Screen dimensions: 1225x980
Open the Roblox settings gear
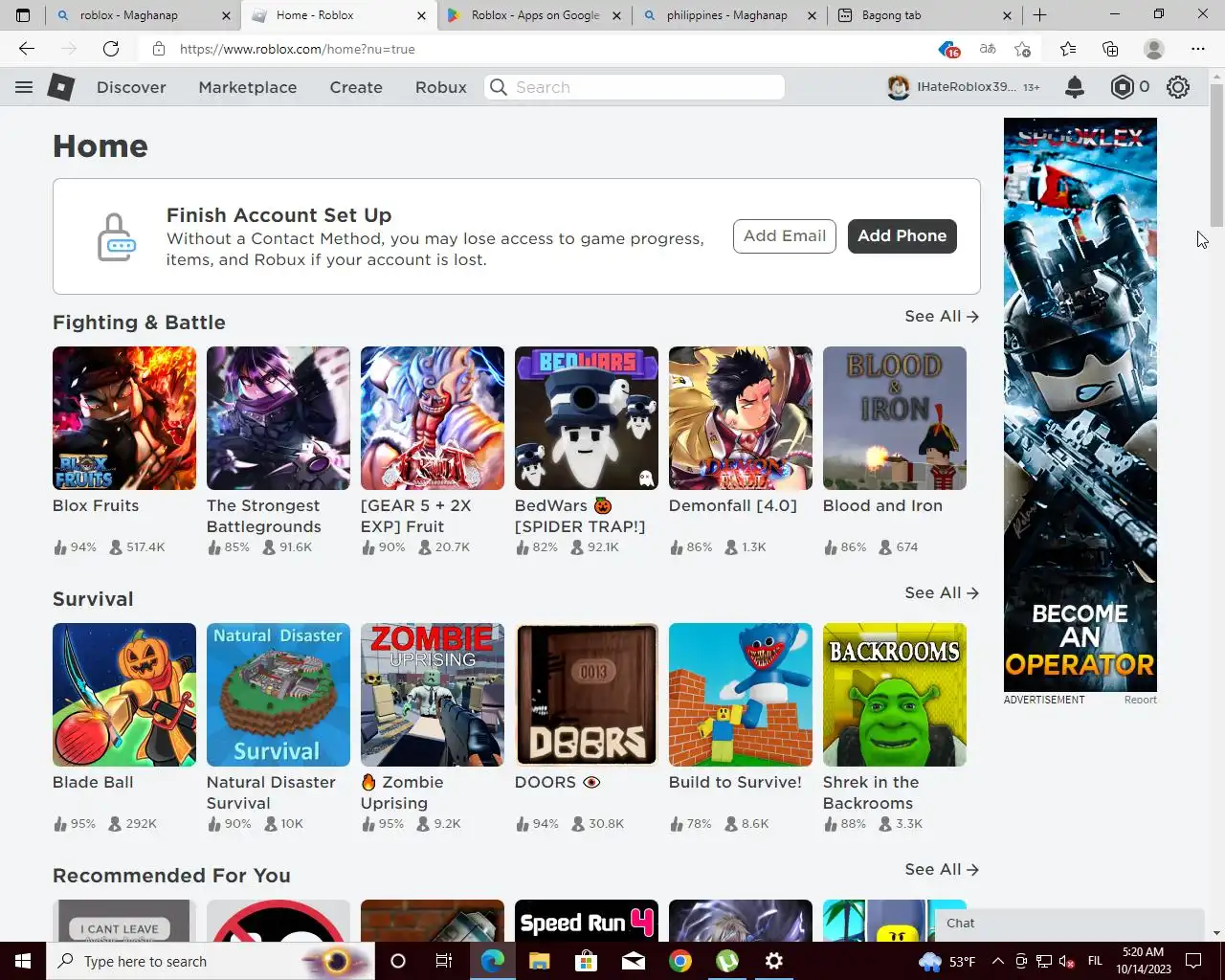(1178, 87)
